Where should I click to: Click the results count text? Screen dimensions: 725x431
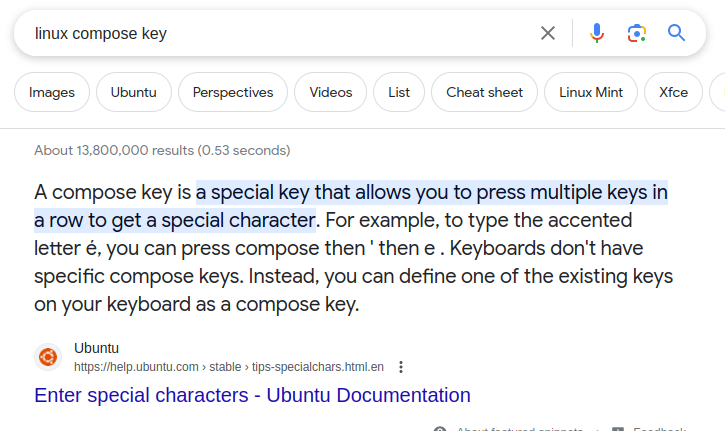(162, 150)
